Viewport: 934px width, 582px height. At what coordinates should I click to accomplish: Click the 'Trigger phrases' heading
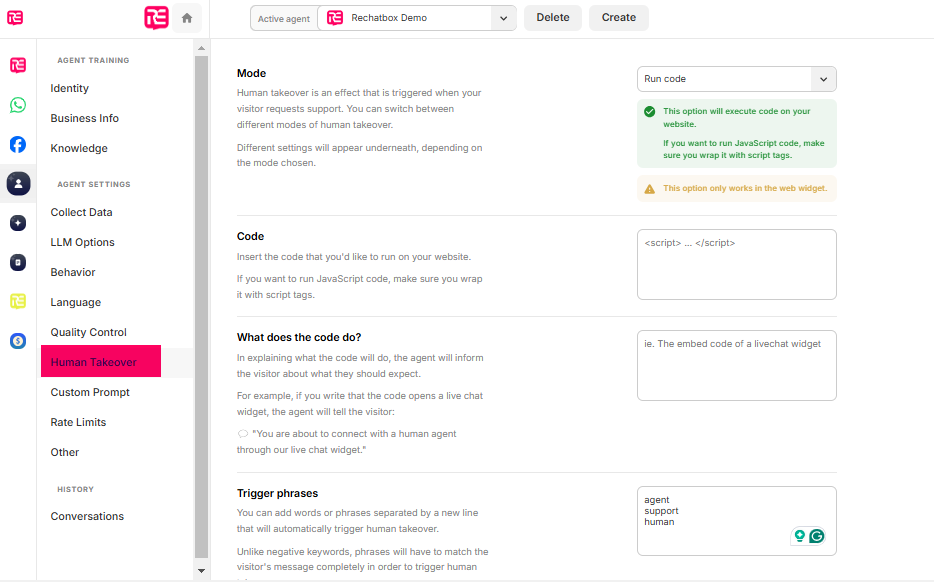[x=278, y=493]
